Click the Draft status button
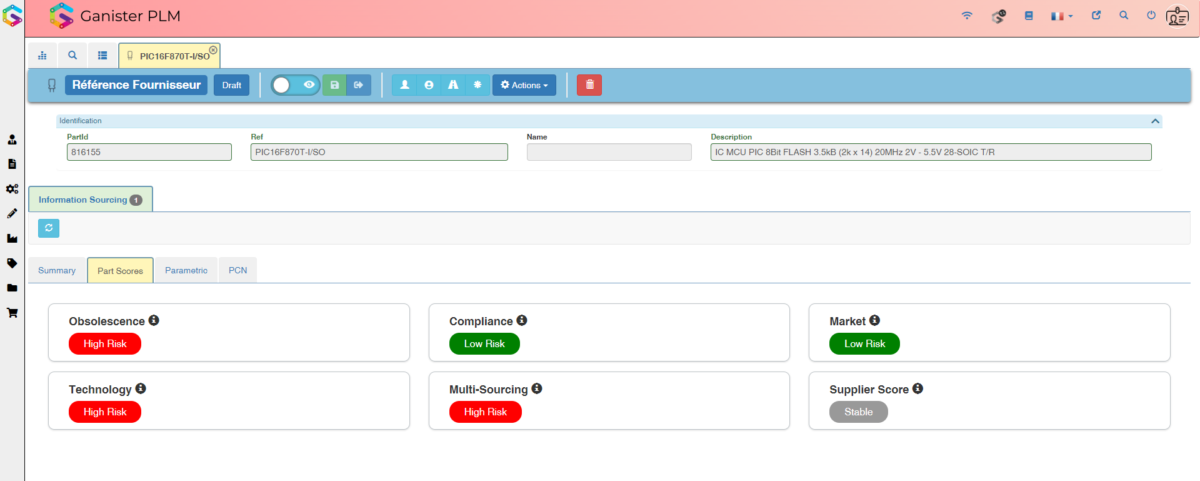The image size is (1200, 481). pyautogui.click(x=231, y=85)
